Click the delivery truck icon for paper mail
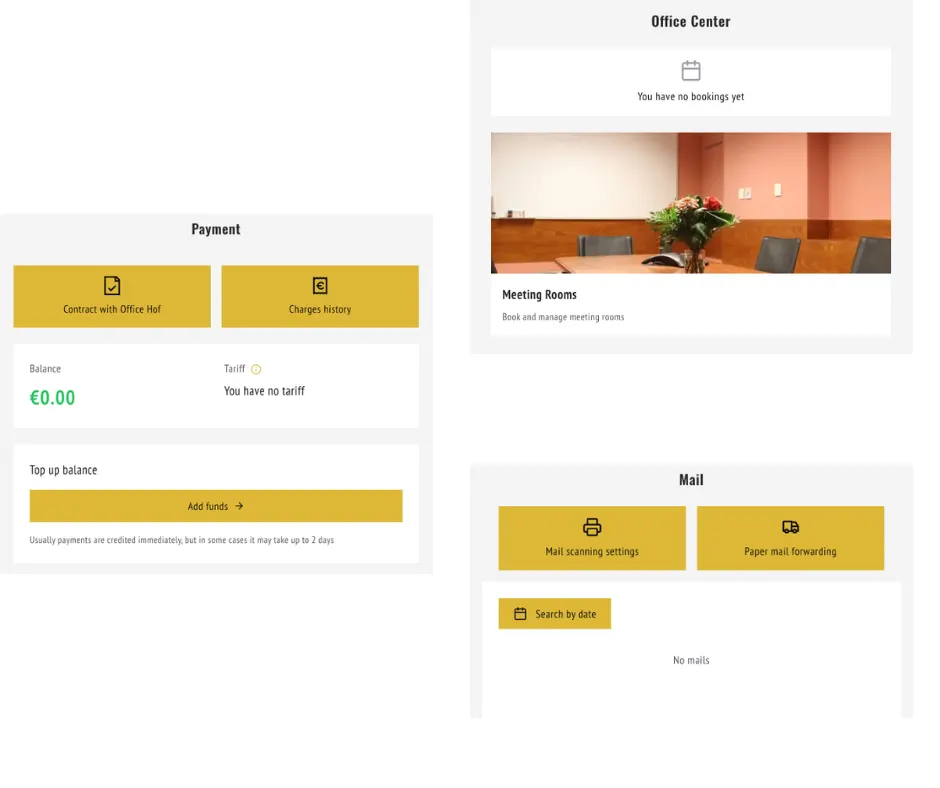 tap(791, 527)
